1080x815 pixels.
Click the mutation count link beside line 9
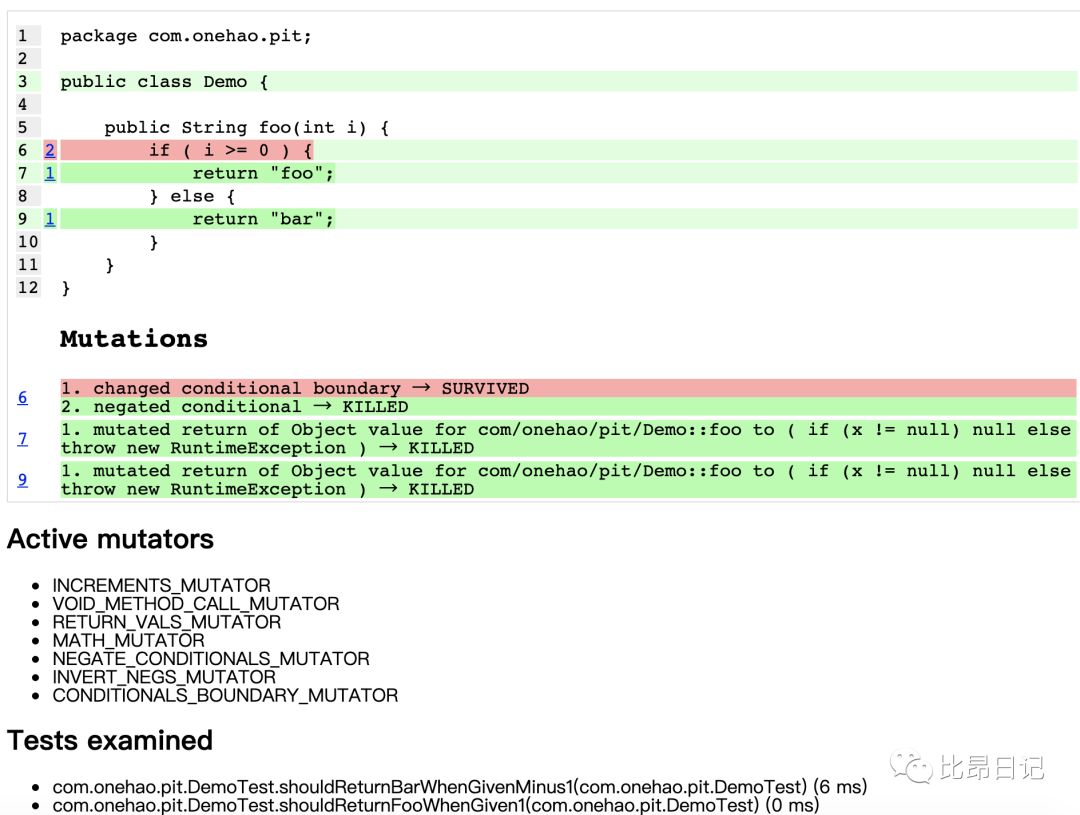[50, 218]
